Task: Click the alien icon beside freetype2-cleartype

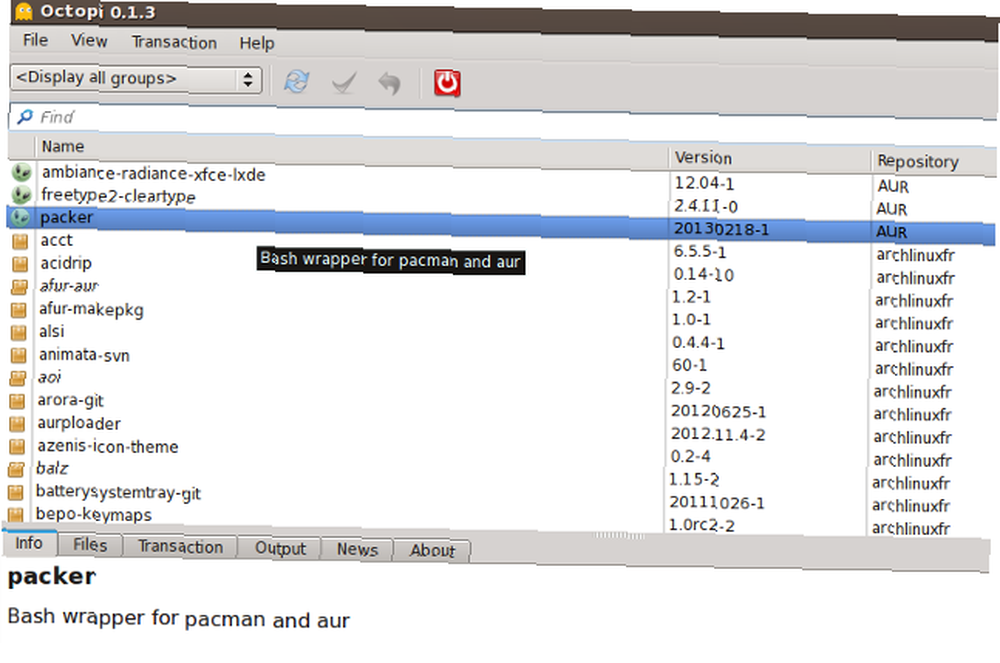Action: pyautogui.click(x=22, y=194)
